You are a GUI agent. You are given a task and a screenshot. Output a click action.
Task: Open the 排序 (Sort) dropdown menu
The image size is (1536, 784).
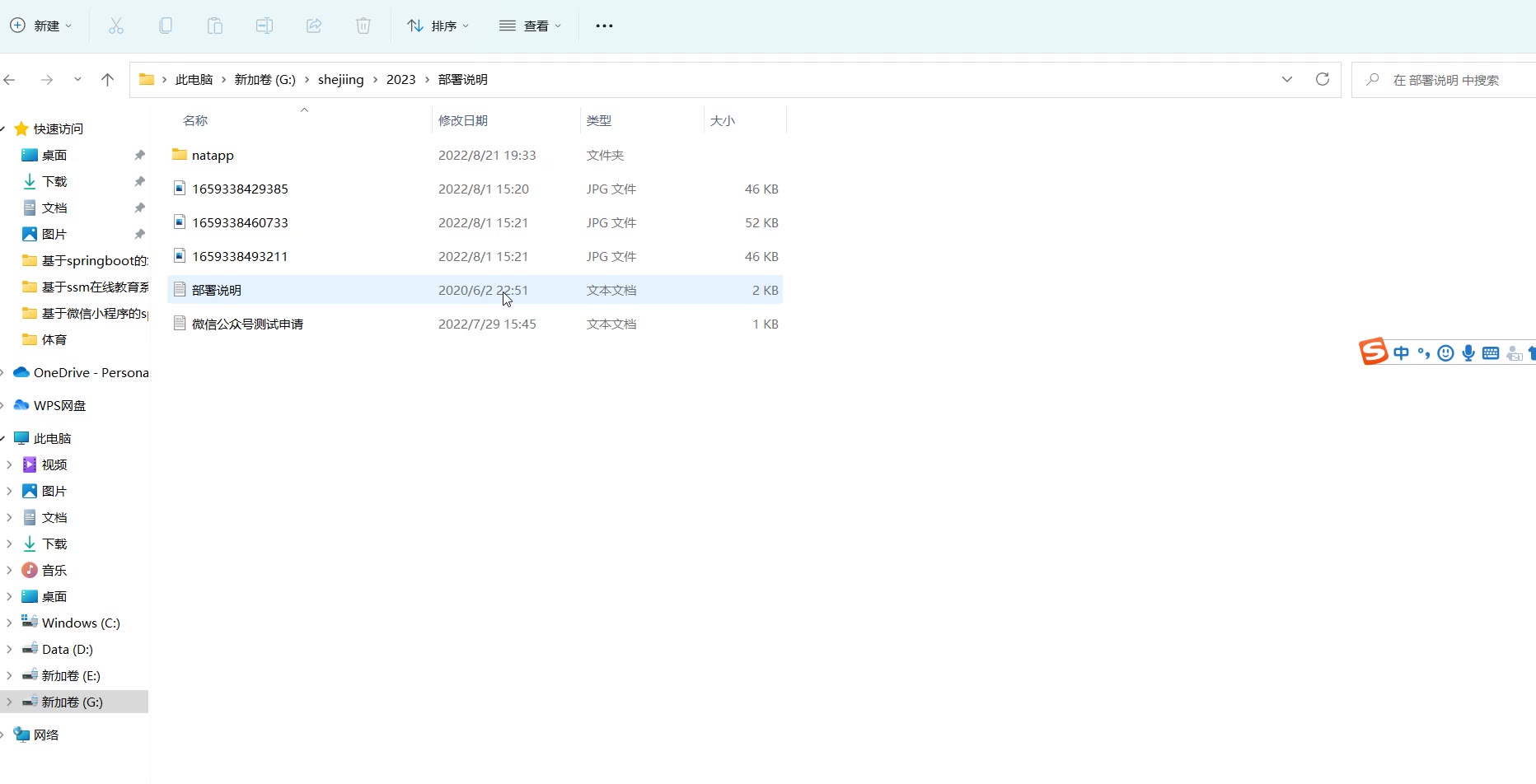click(438, 26)
